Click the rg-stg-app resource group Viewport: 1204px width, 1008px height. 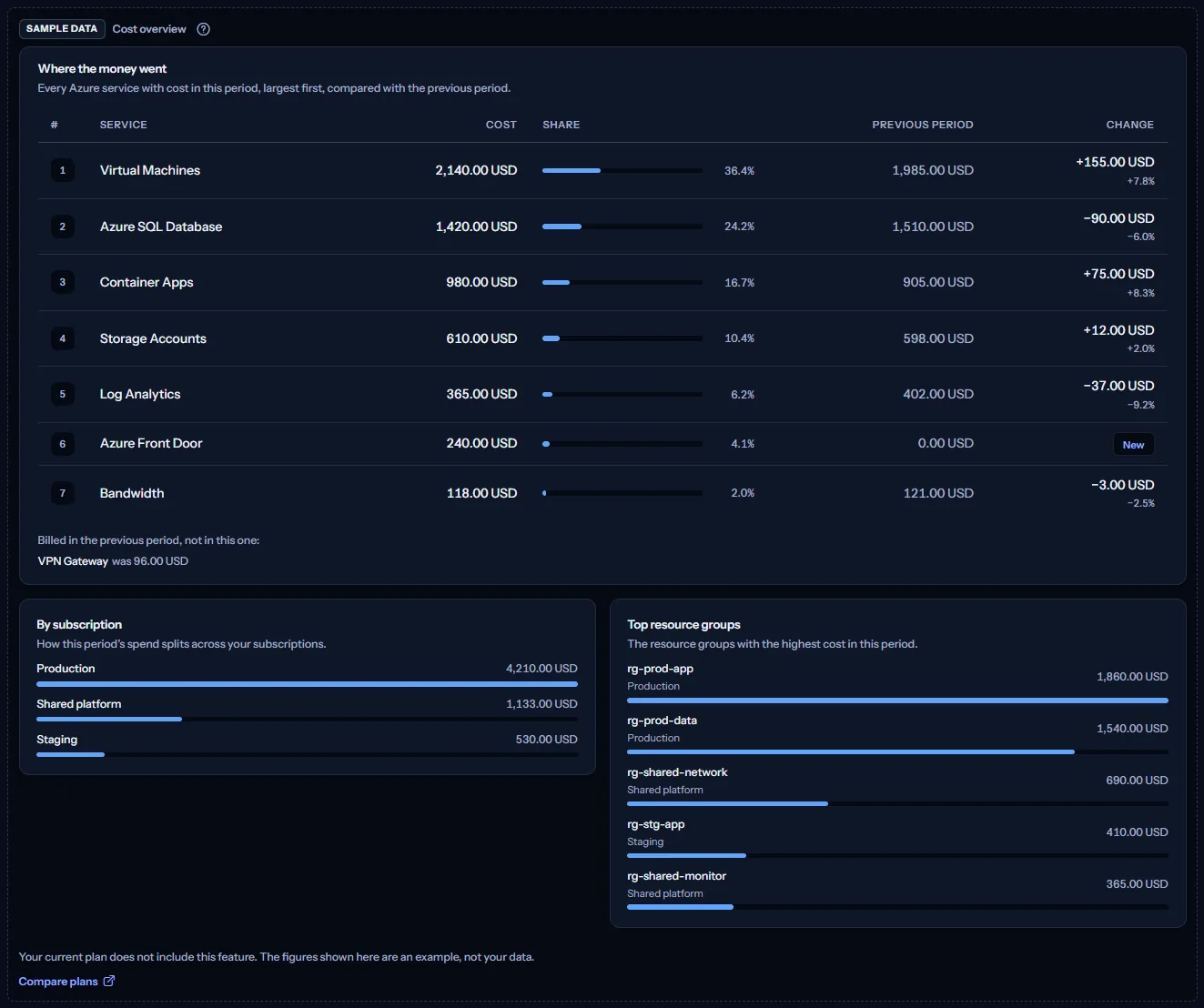click(655, 824)
